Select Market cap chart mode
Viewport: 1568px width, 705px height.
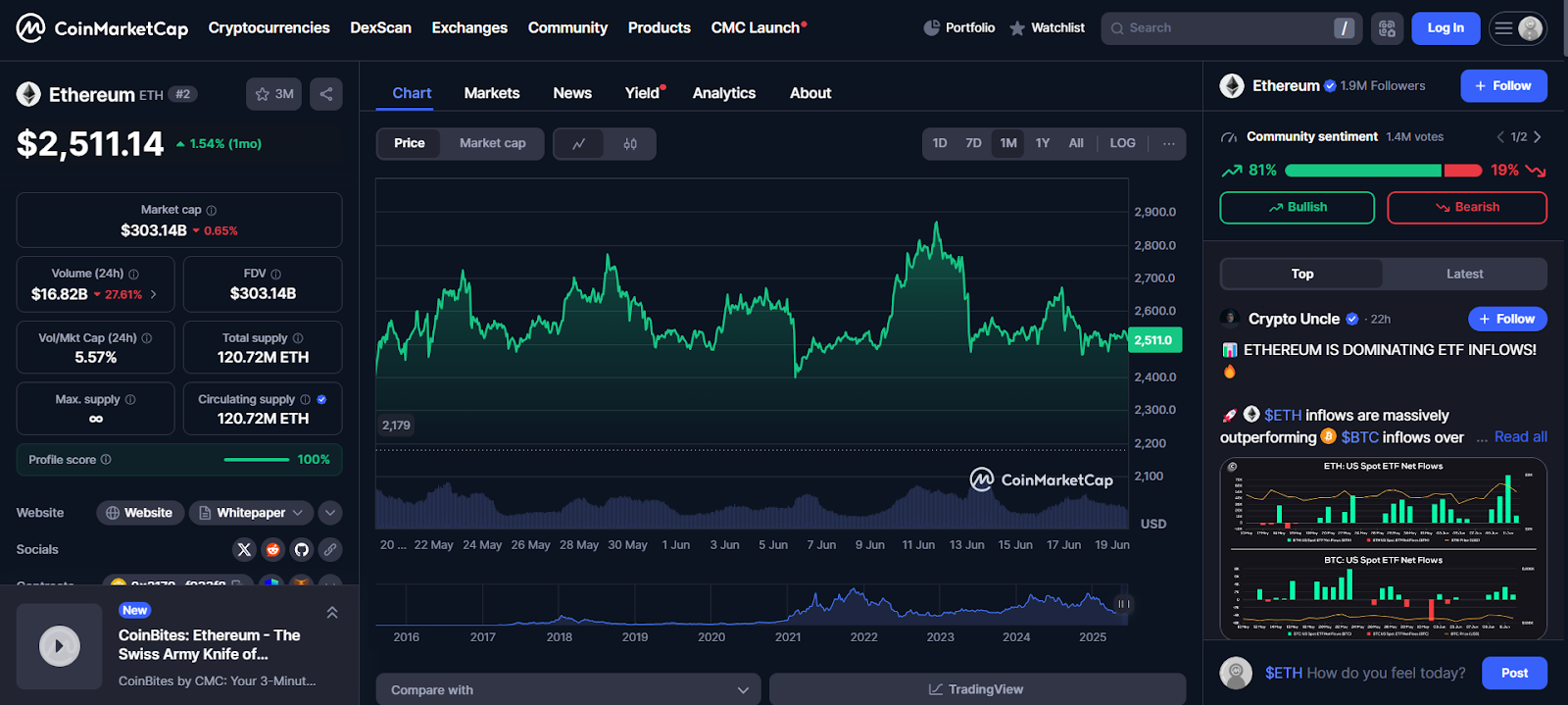click(x=492, y=143)
